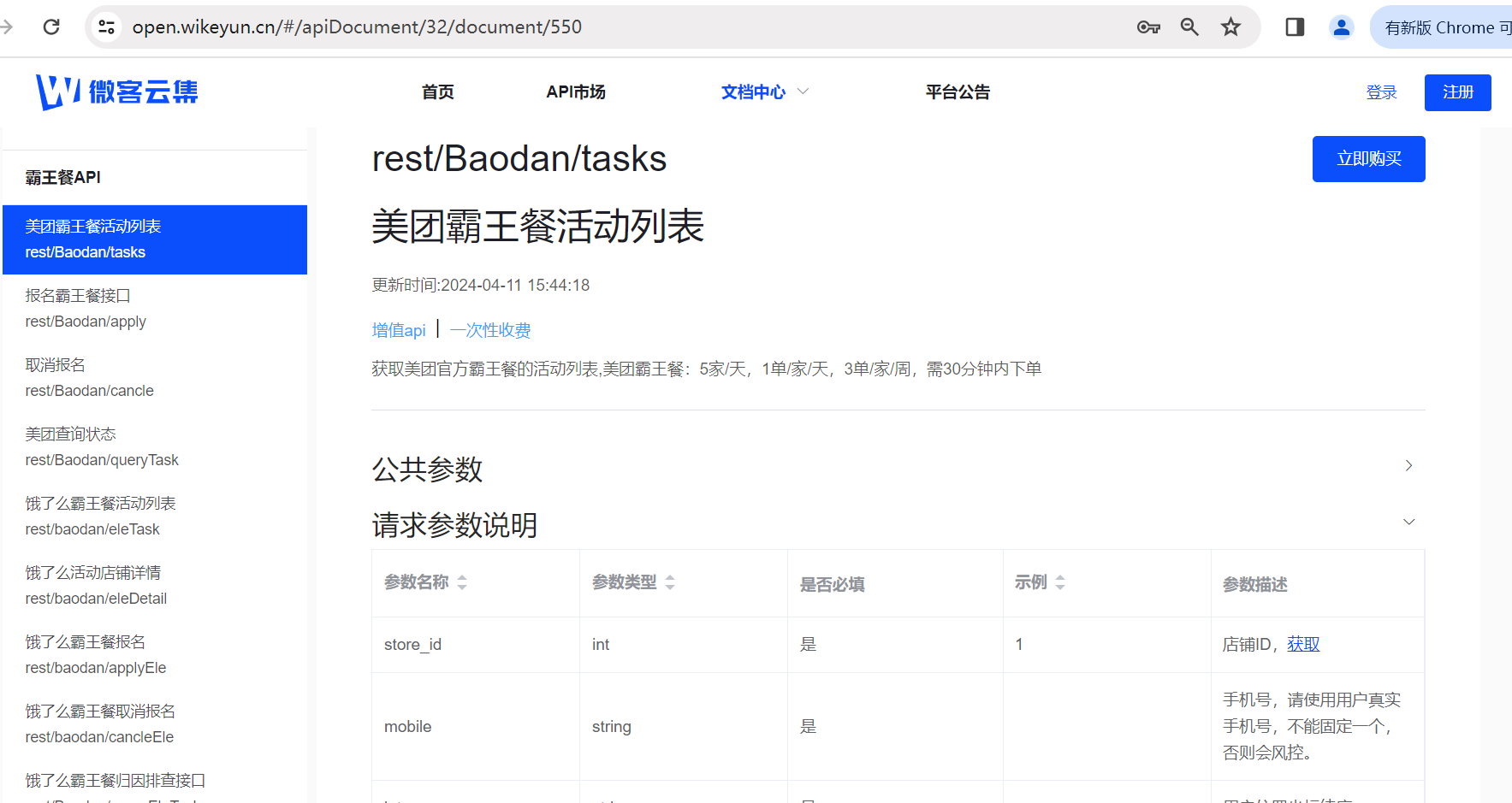Click the 有新版 Chrome update button

(1444, 27)
